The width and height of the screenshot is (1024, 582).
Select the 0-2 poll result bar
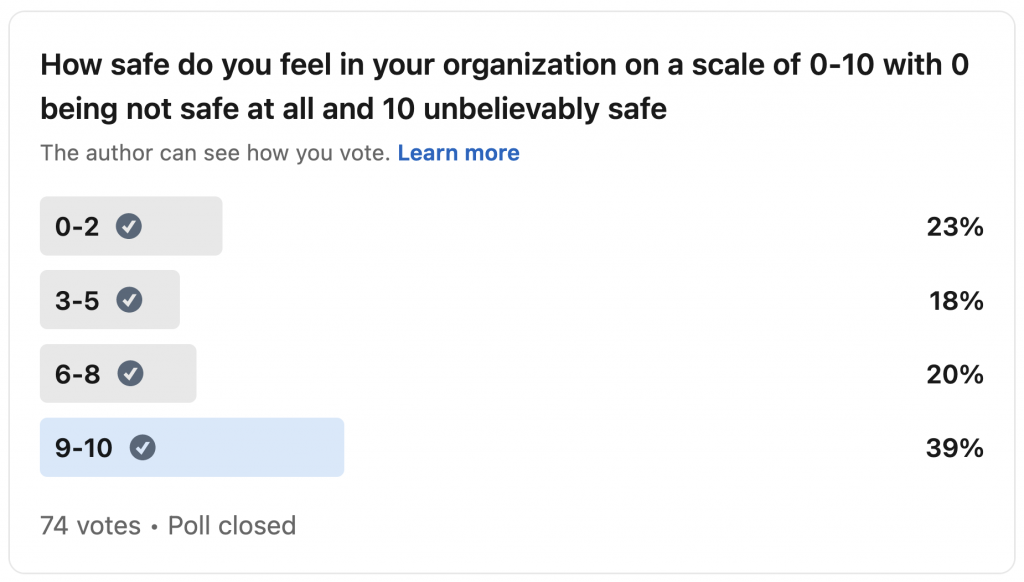(131, 226)
